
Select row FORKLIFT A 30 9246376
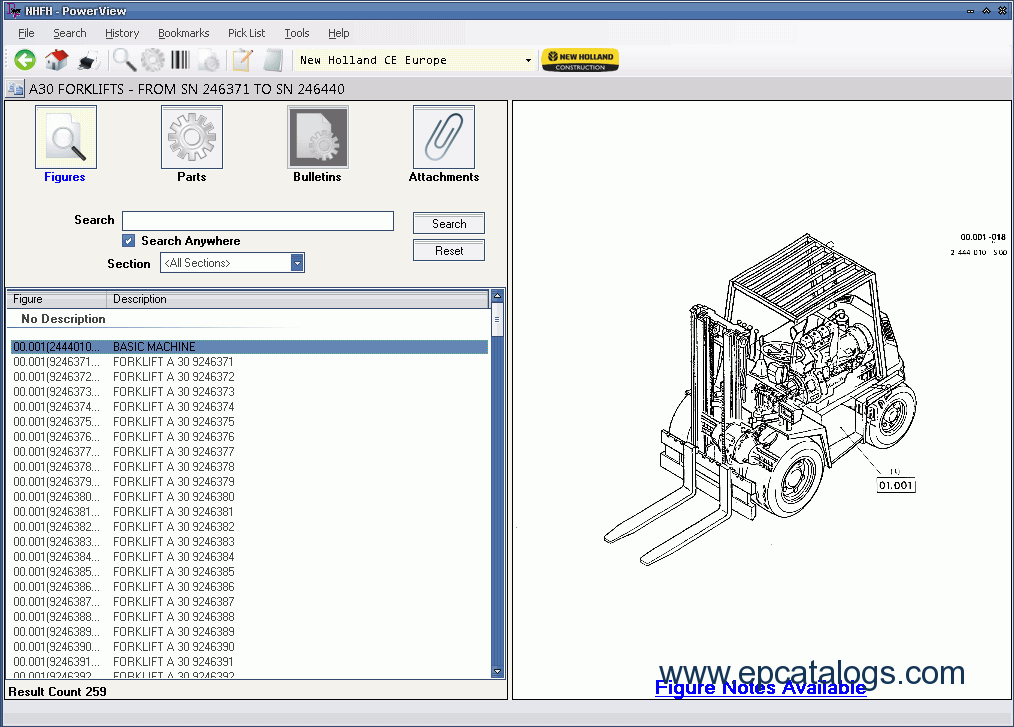(x=250, y=437)
